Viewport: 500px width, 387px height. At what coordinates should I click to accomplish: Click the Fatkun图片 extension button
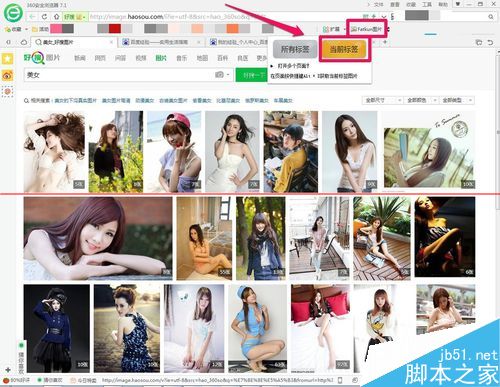coord(367,29)
